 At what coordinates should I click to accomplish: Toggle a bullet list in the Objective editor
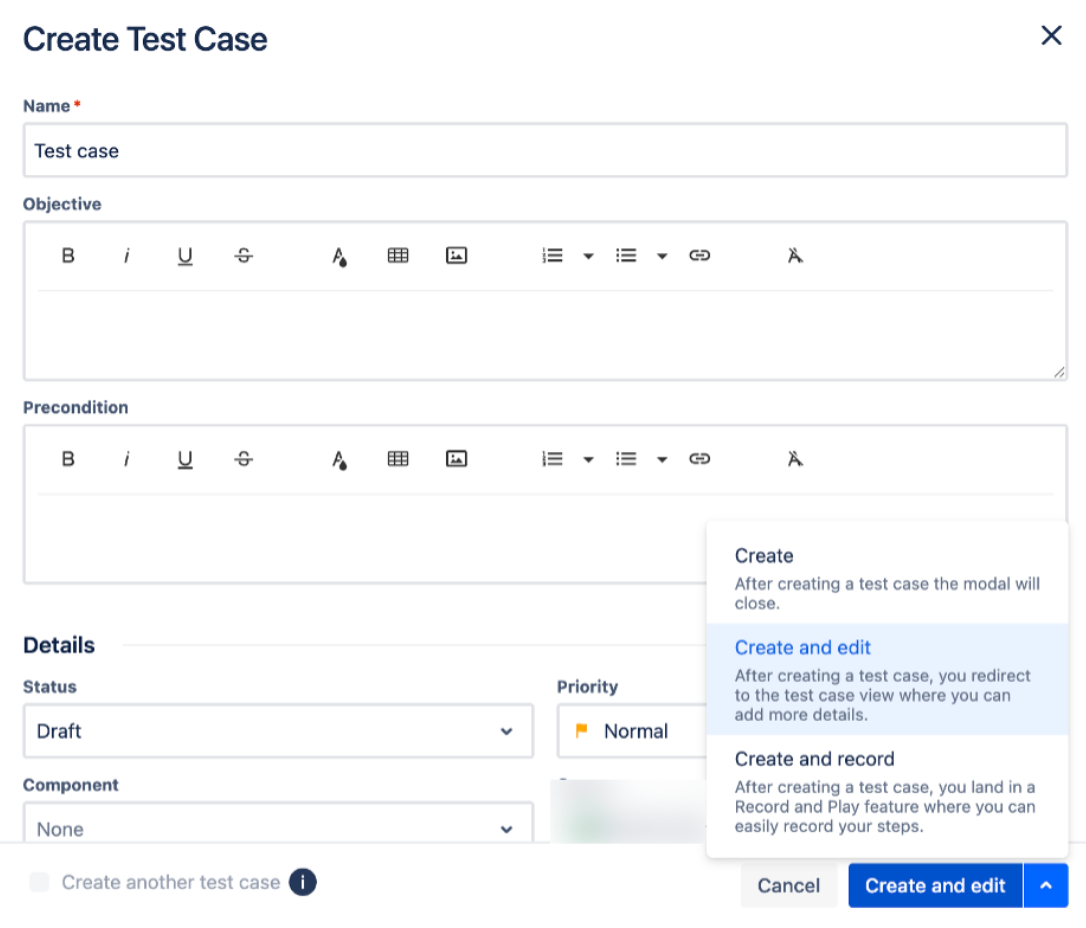click(x=627, y=255)
